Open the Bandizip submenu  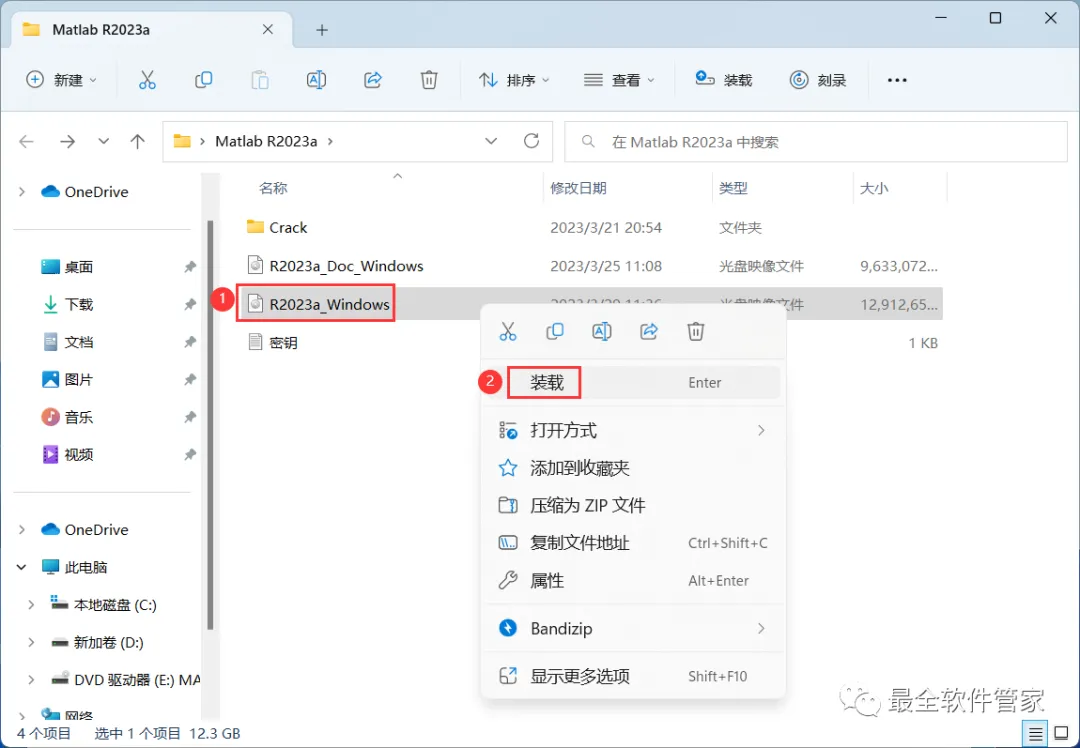pyautogui.click(x=633, y=629)
